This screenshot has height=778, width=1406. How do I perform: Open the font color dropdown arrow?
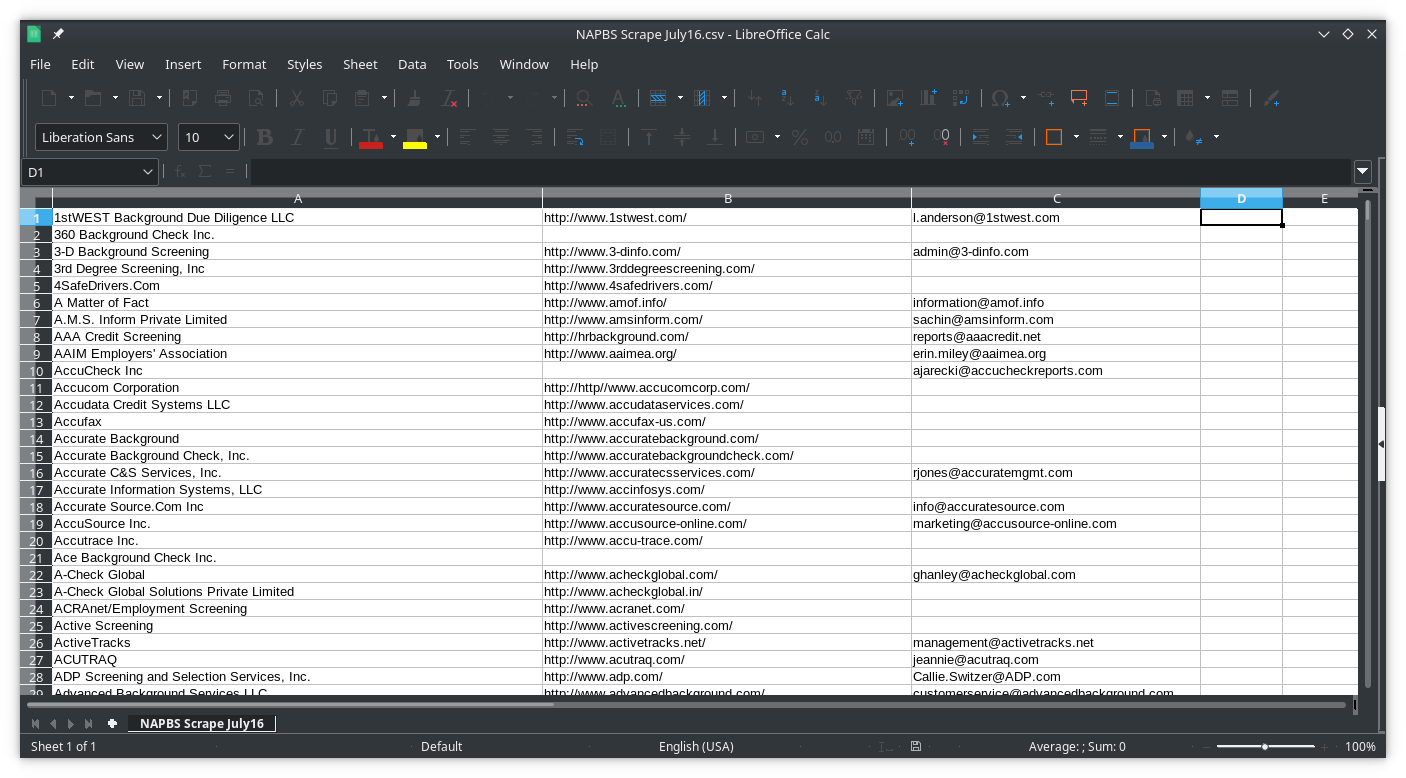pyautogui.click(x=393, y=137)
